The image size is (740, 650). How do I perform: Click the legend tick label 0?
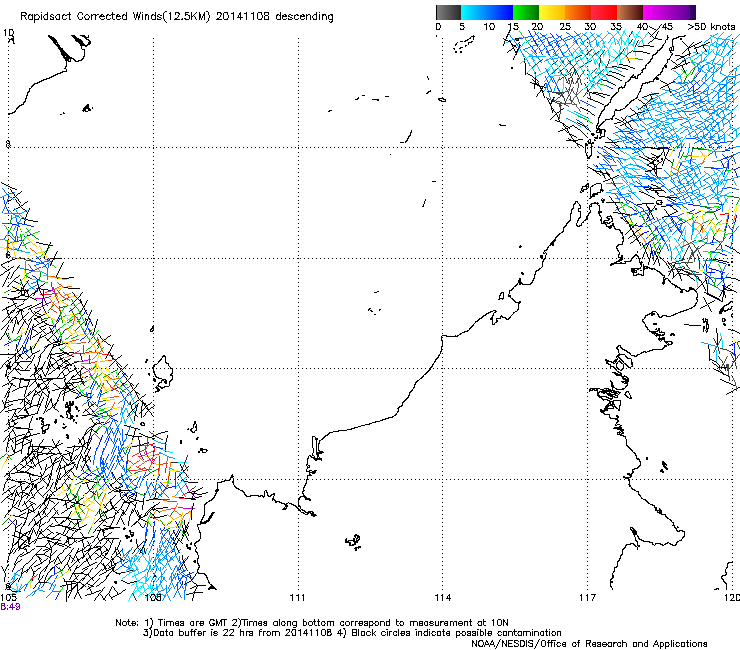pos(438,27)
